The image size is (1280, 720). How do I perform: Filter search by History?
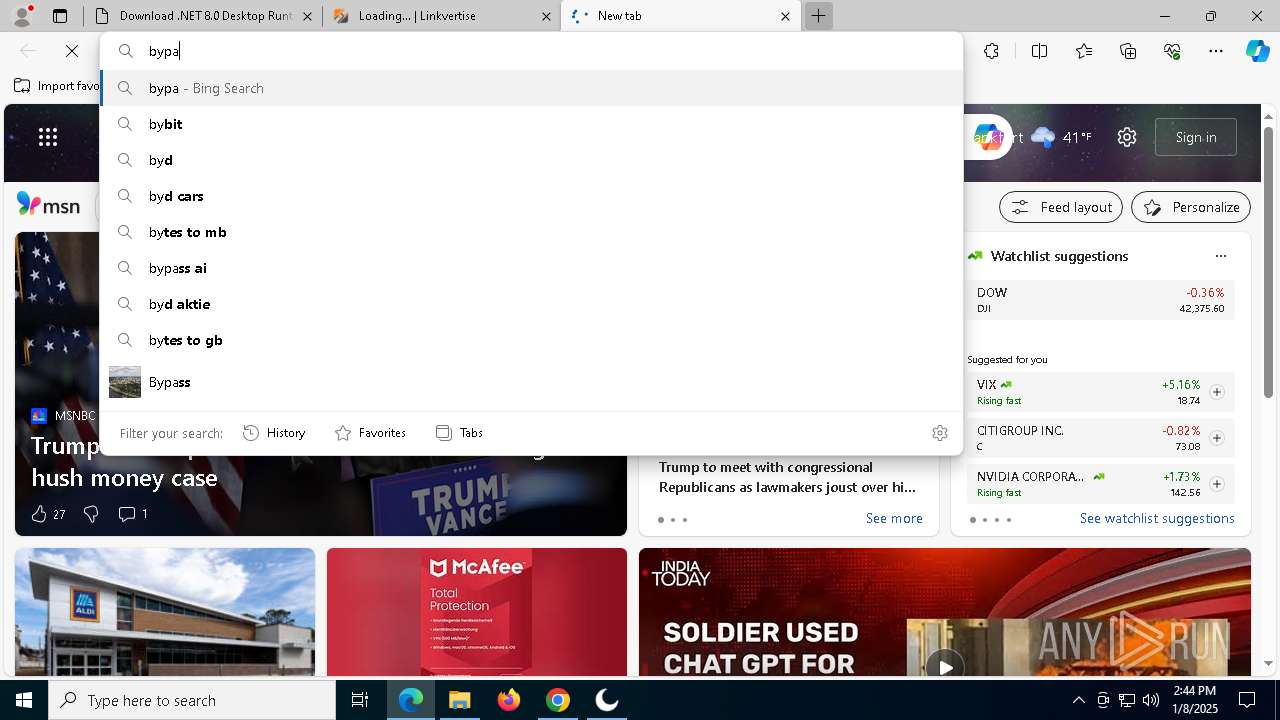[x=274, y=433]
